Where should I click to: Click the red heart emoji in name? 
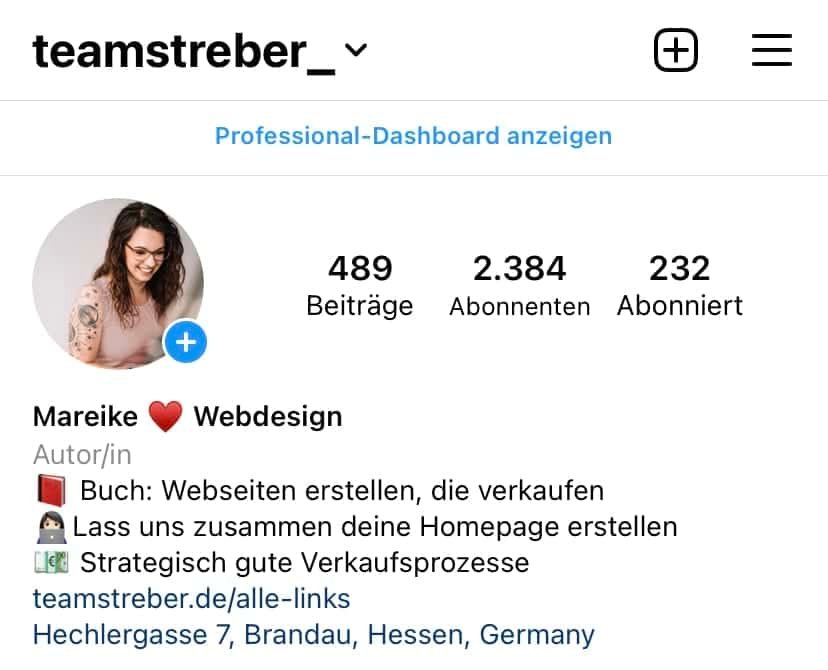click(x=165, y=416)
